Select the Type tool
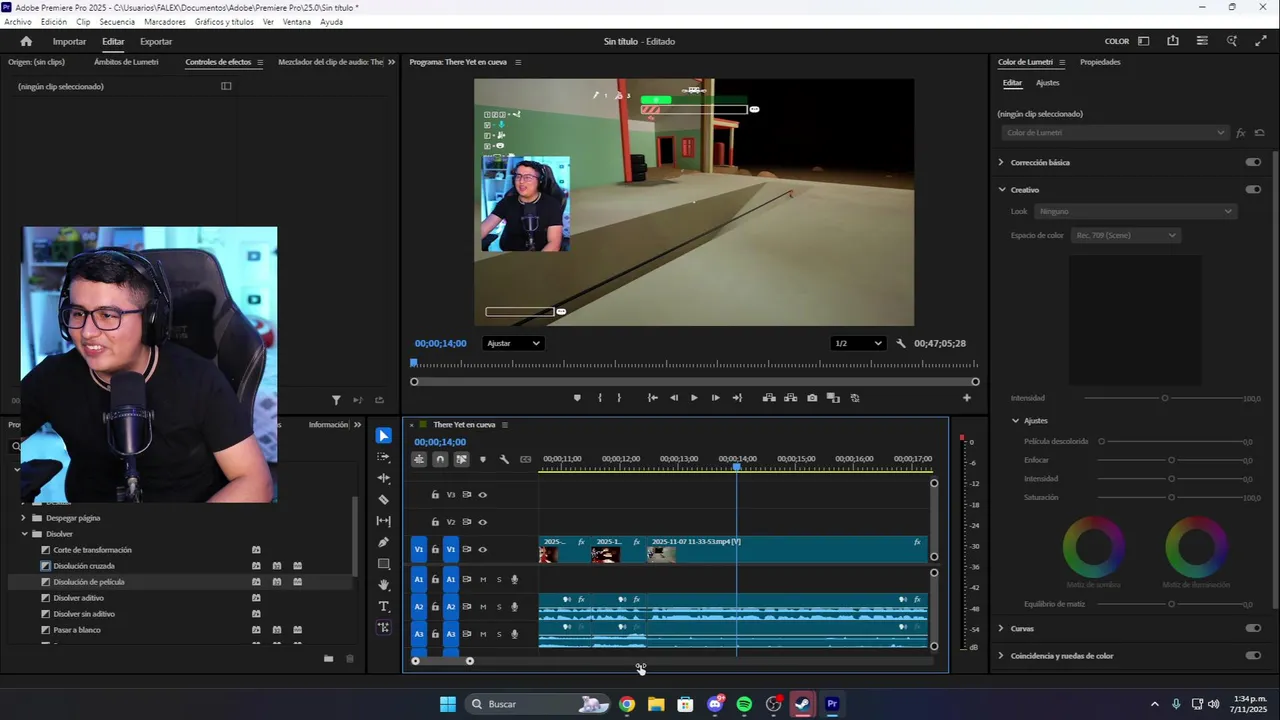Screen dimensions: 1280x720 [384, 607]
